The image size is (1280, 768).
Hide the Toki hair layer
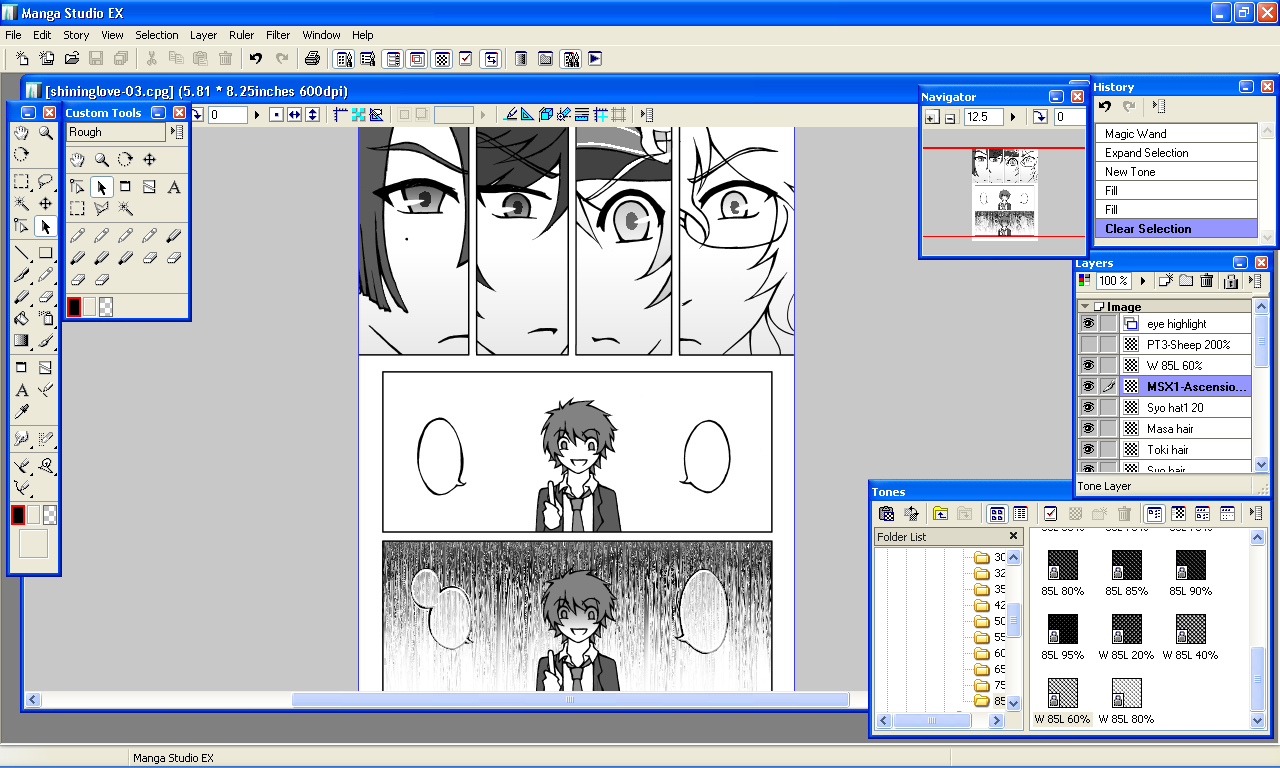coord(1088,450)
